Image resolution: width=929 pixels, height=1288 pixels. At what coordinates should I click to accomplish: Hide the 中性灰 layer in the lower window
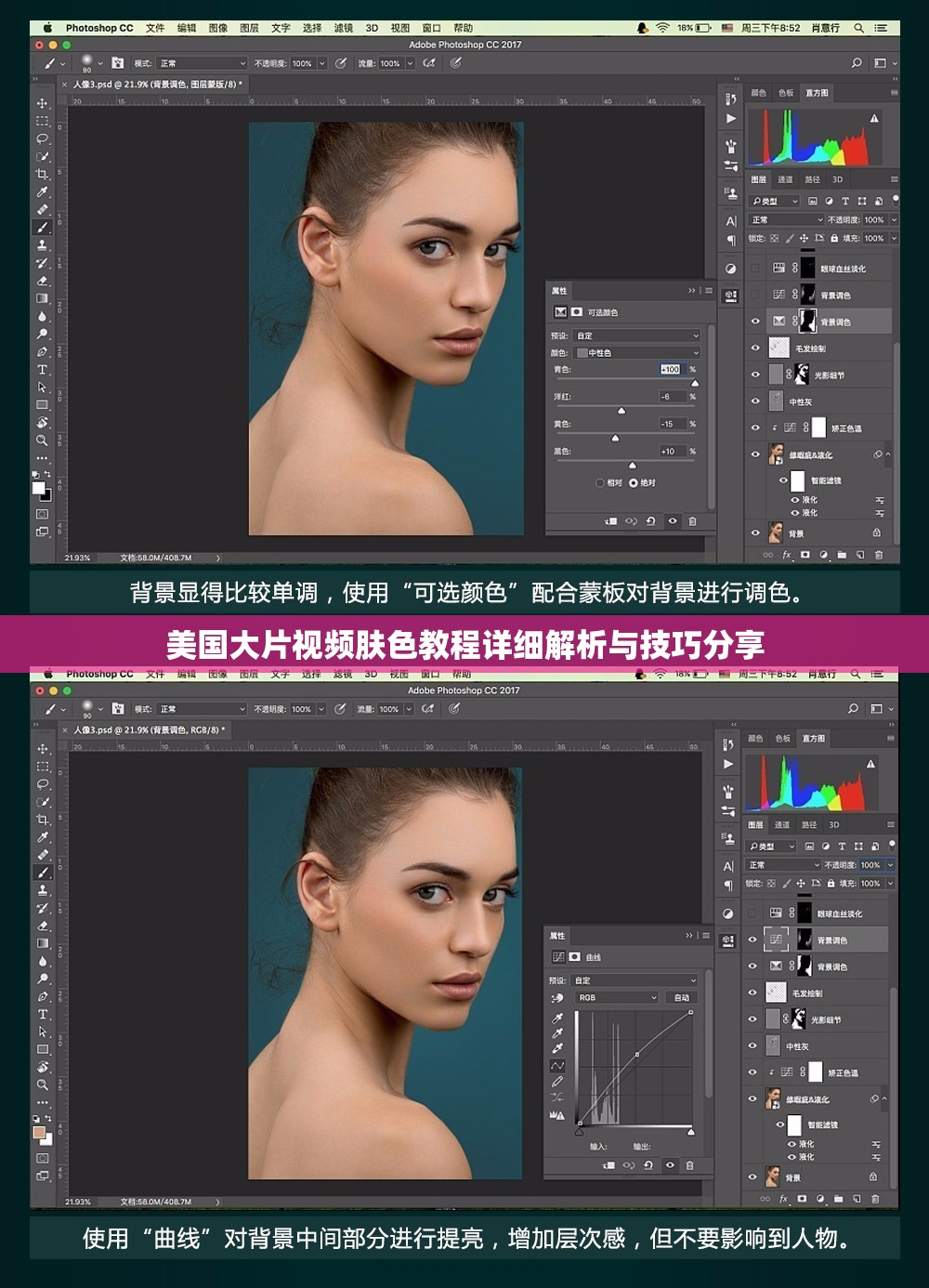[x=752, y=1046]
